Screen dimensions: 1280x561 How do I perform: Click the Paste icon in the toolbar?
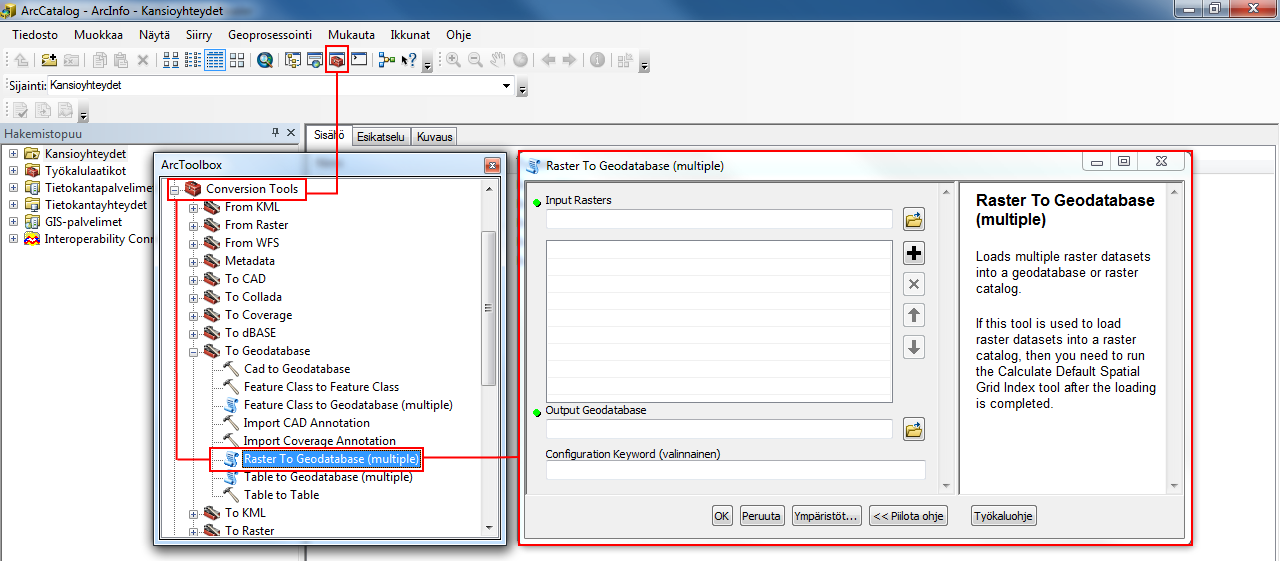pos(121,60)
